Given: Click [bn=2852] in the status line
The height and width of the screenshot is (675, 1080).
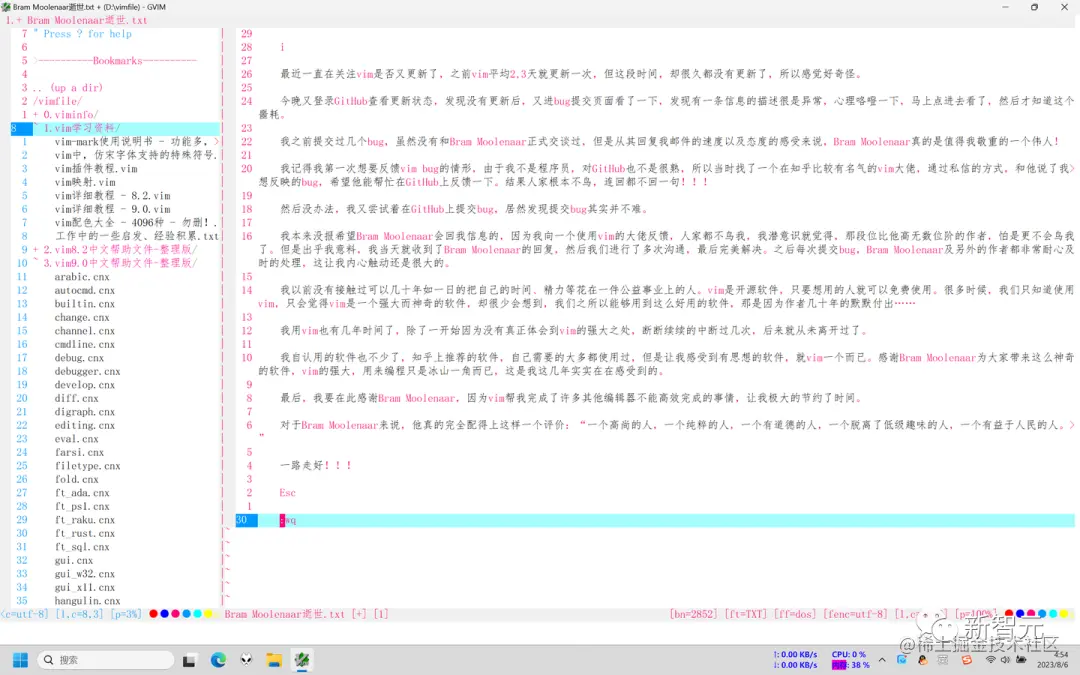Looking at the screenshot, I should coord(694,614).
